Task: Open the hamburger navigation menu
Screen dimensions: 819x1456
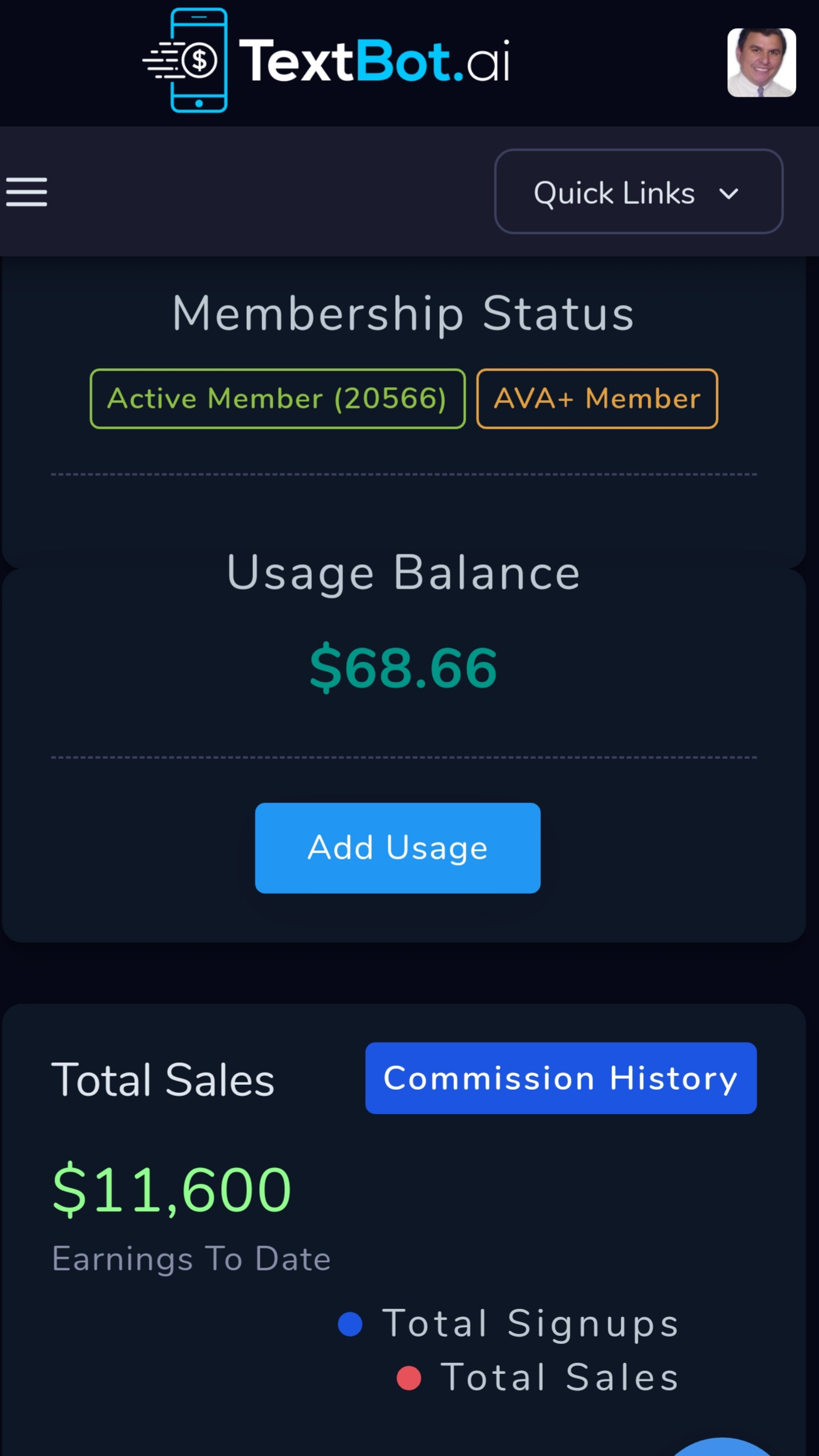Action: coord(27,192)
